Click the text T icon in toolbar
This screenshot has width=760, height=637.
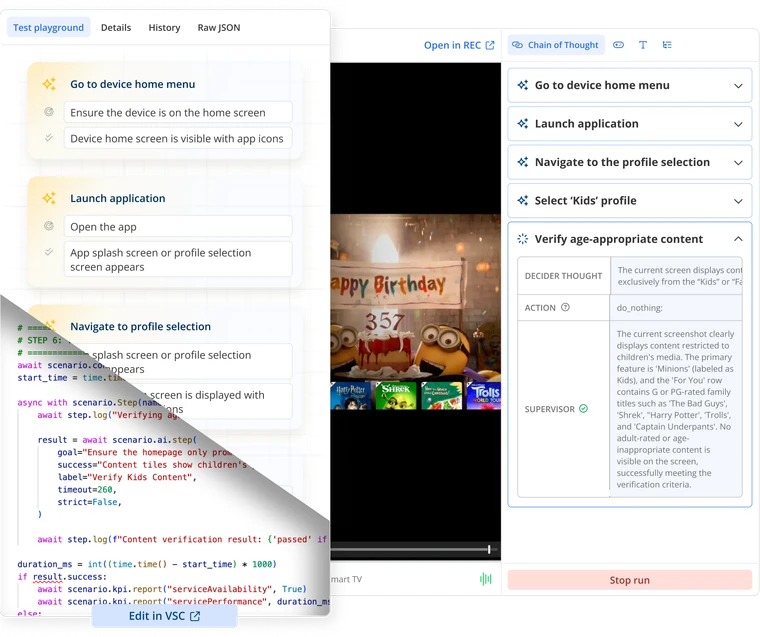pyautogui.click(x=643, y=45)
